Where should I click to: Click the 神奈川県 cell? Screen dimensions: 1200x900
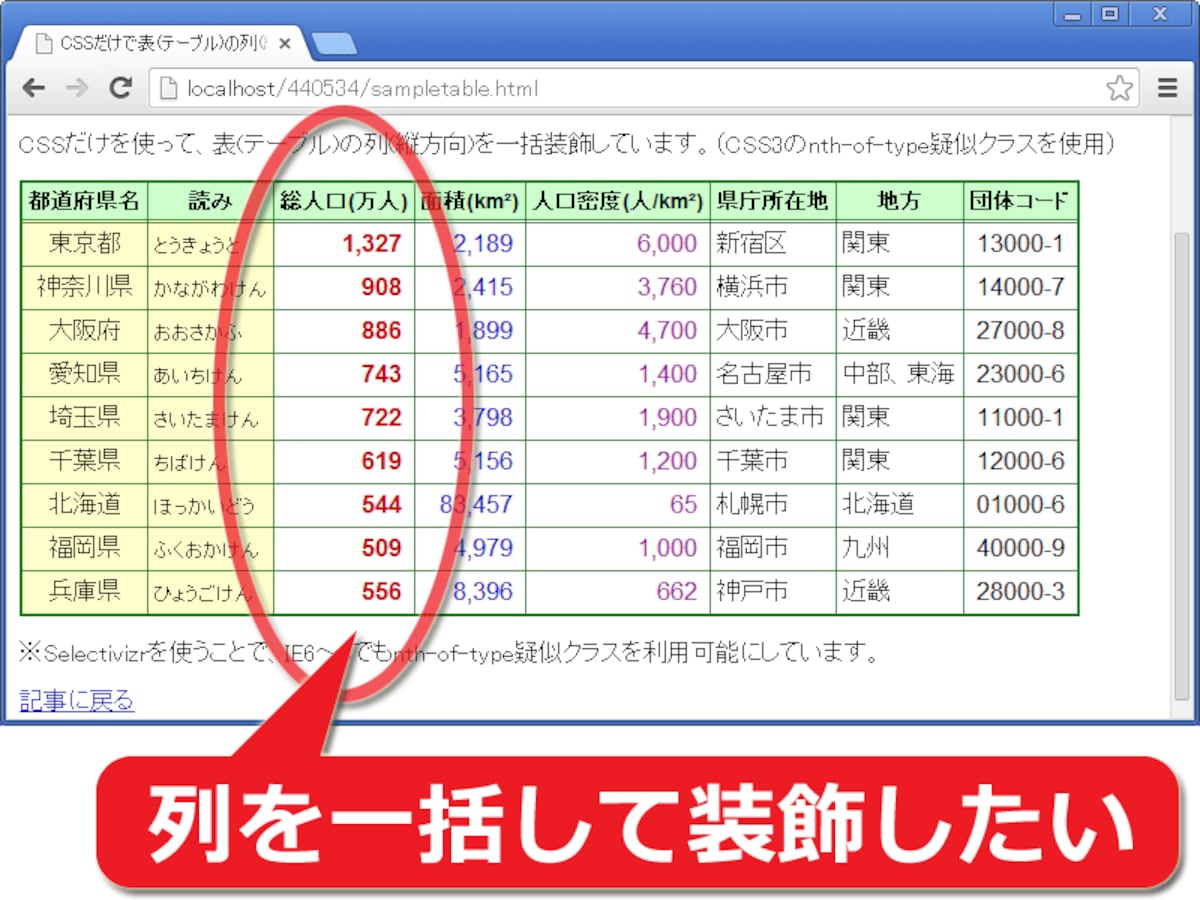click(84, 287)
